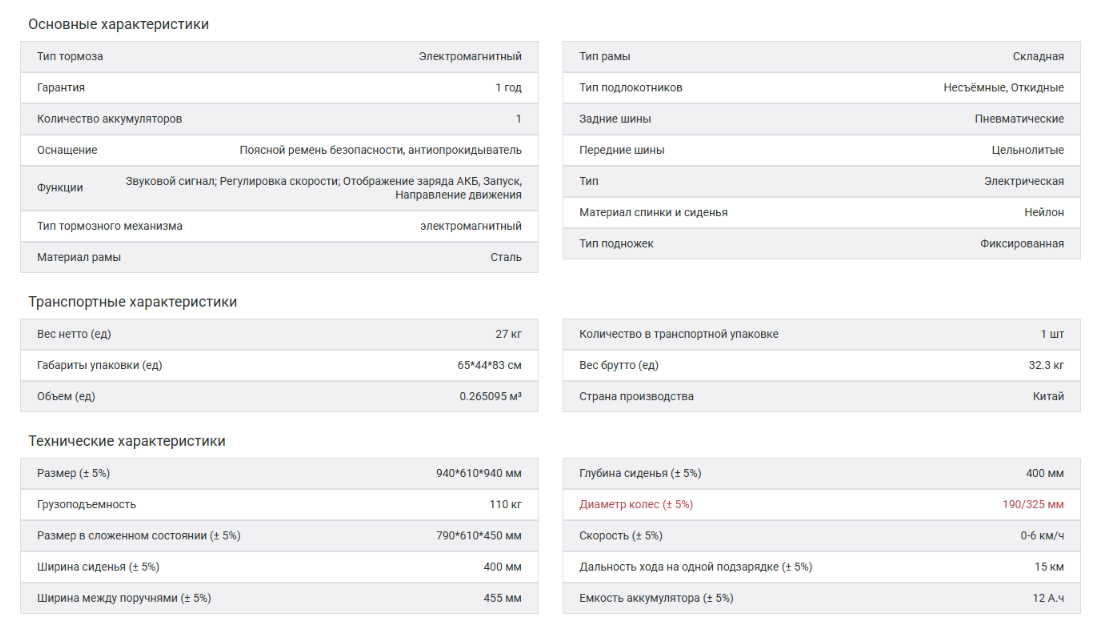Click the "Количество аккумуляторов" label
The image size is (1105, 633).
pyautogui.click(x=109, y=119)
